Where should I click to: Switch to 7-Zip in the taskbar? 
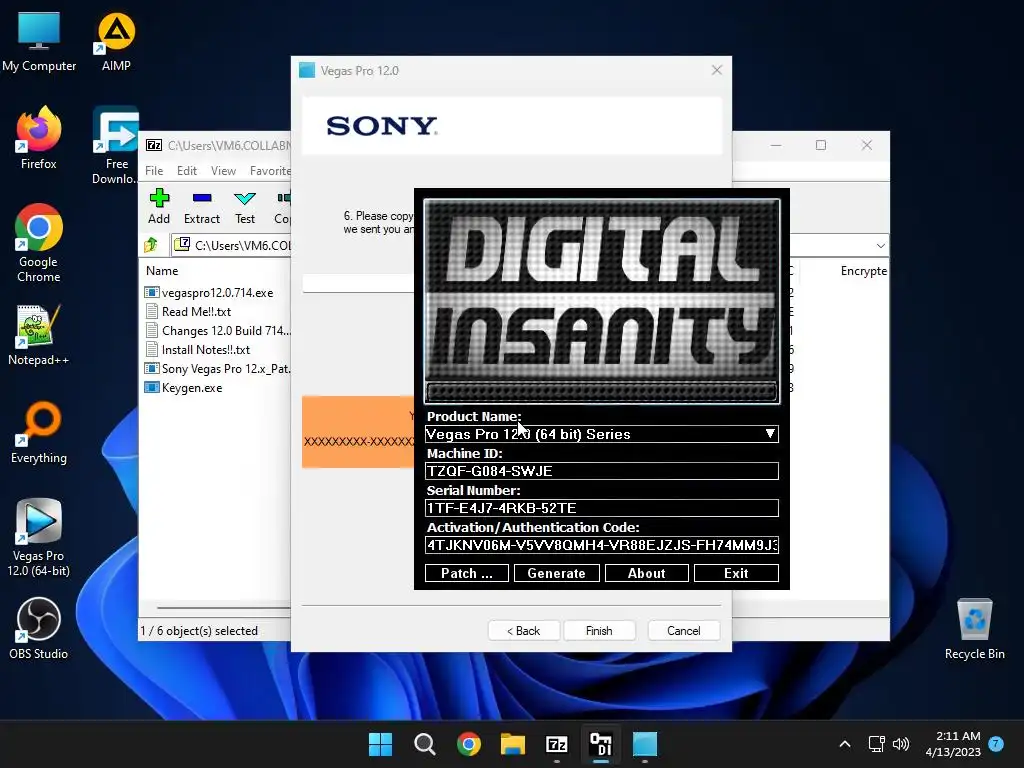556,744
